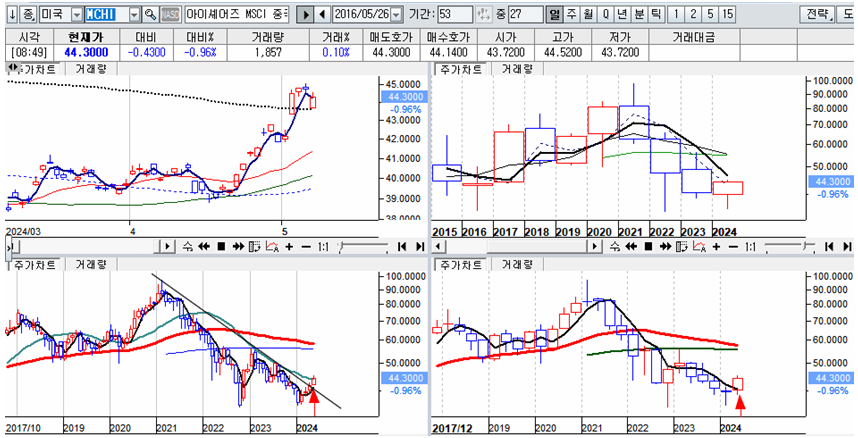This screenshot has width=858, height=438.
Task: Click top-left chart plus zoom-in icon
Action: (289, 246)
